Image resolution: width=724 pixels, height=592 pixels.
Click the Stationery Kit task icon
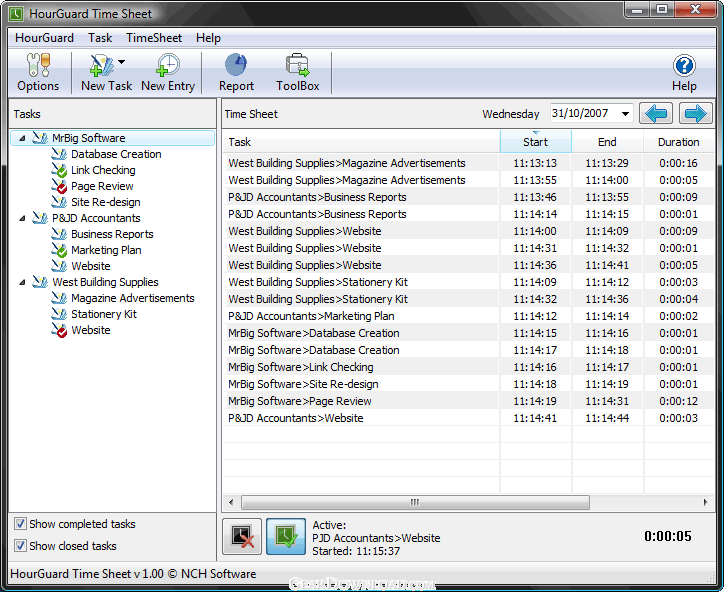pos(59,314)
